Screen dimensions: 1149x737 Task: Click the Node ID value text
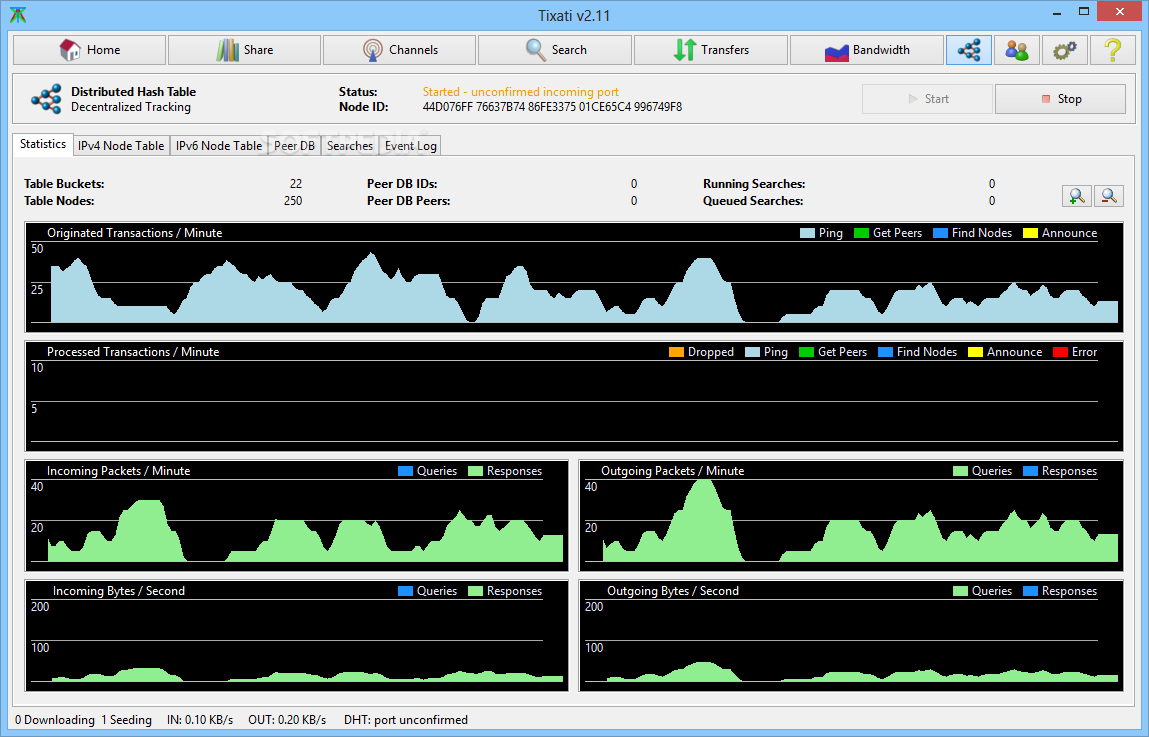point(552,107)
